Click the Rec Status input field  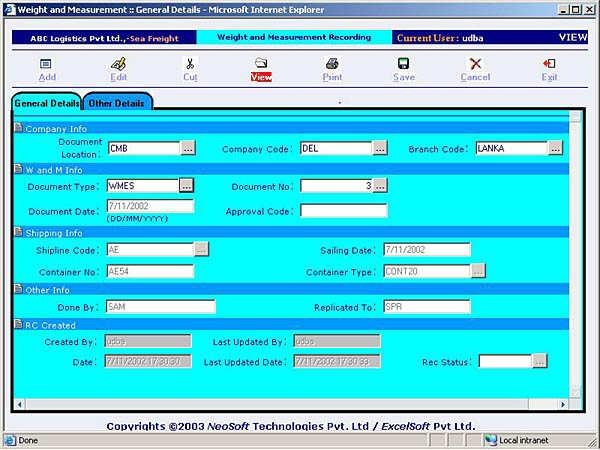pyautogui.click(x=505, y=361)
